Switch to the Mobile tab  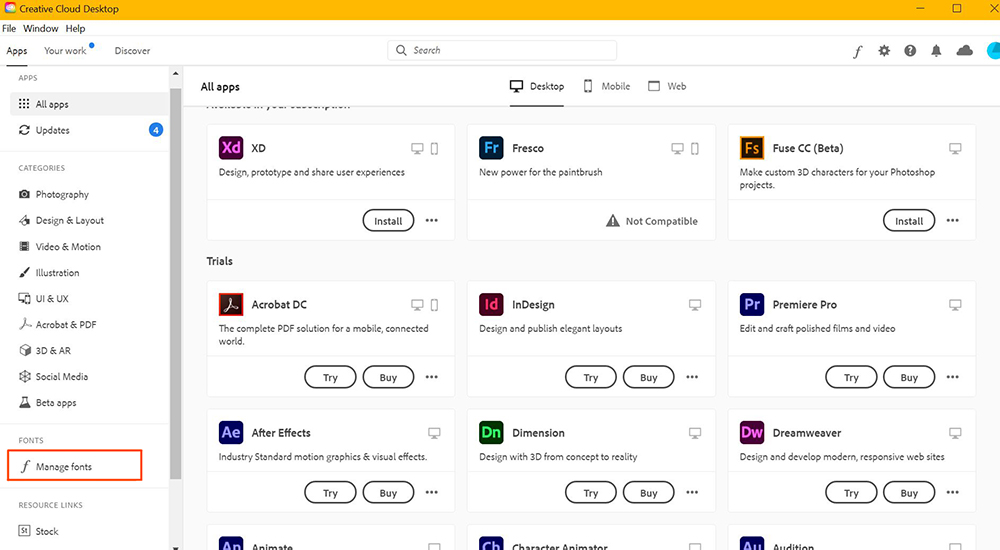(x=607, y=86)
